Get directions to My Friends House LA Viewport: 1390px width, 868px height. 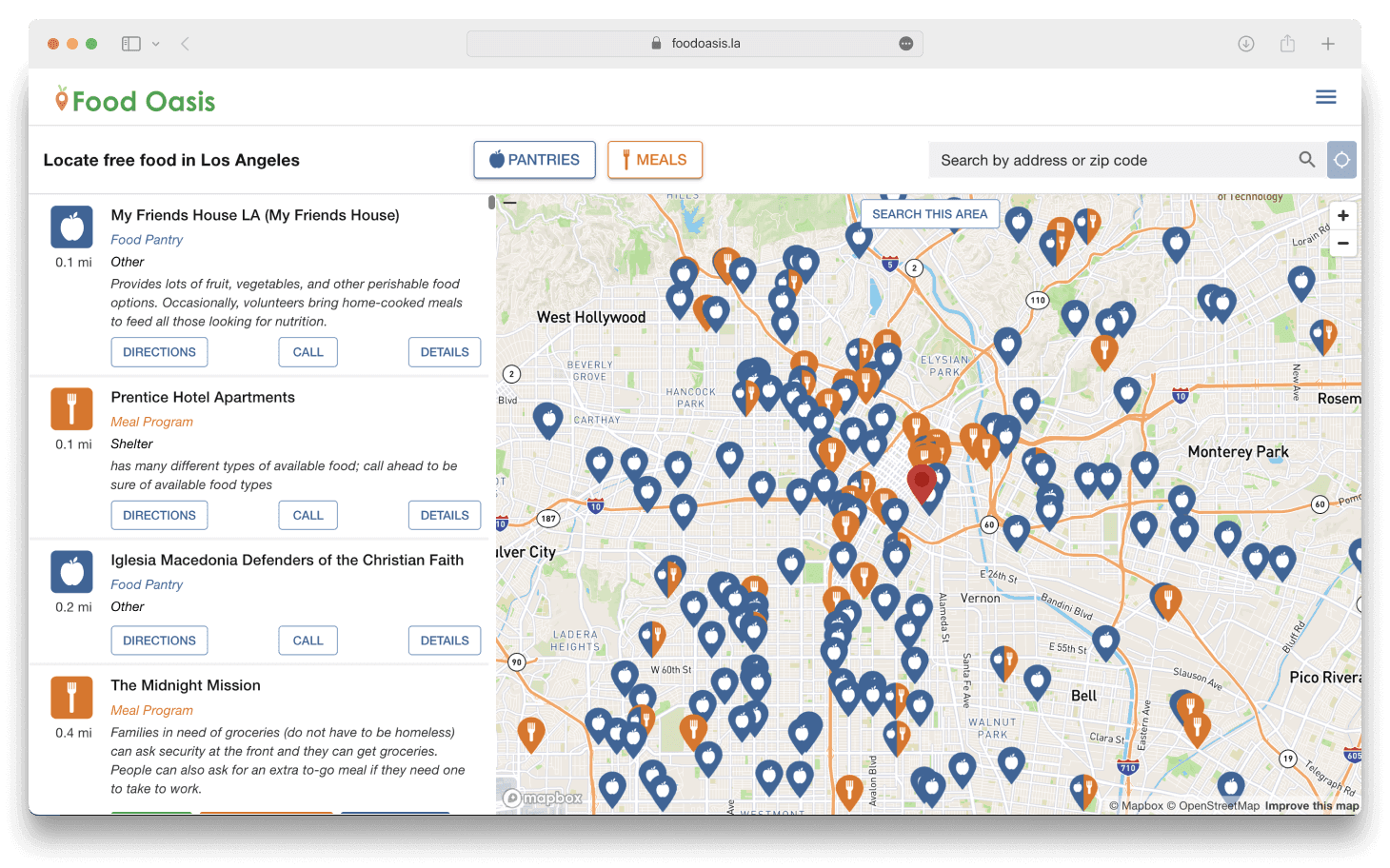159,352
